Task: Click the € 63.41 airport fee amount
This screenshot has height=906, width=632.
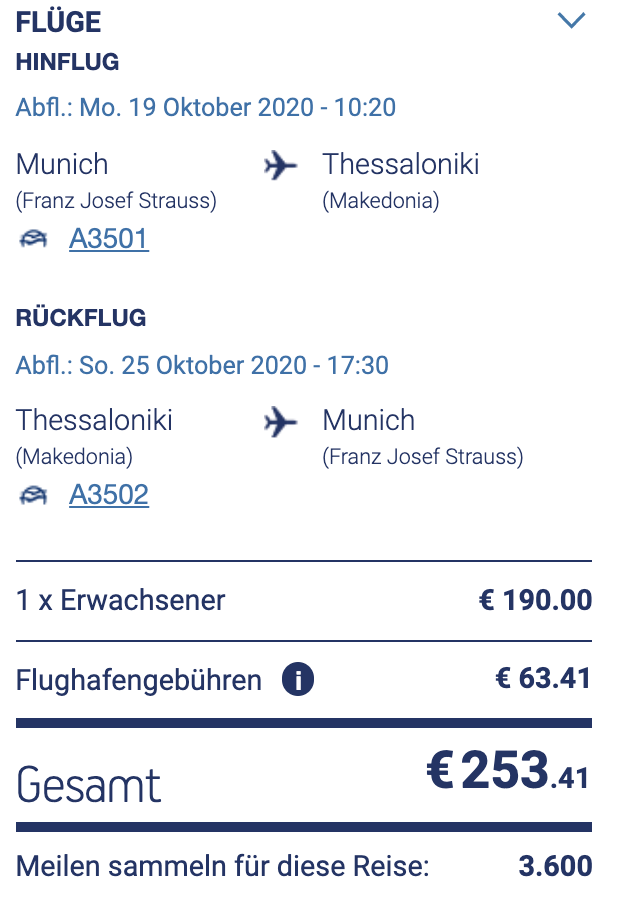Action: tap(543, 680)
